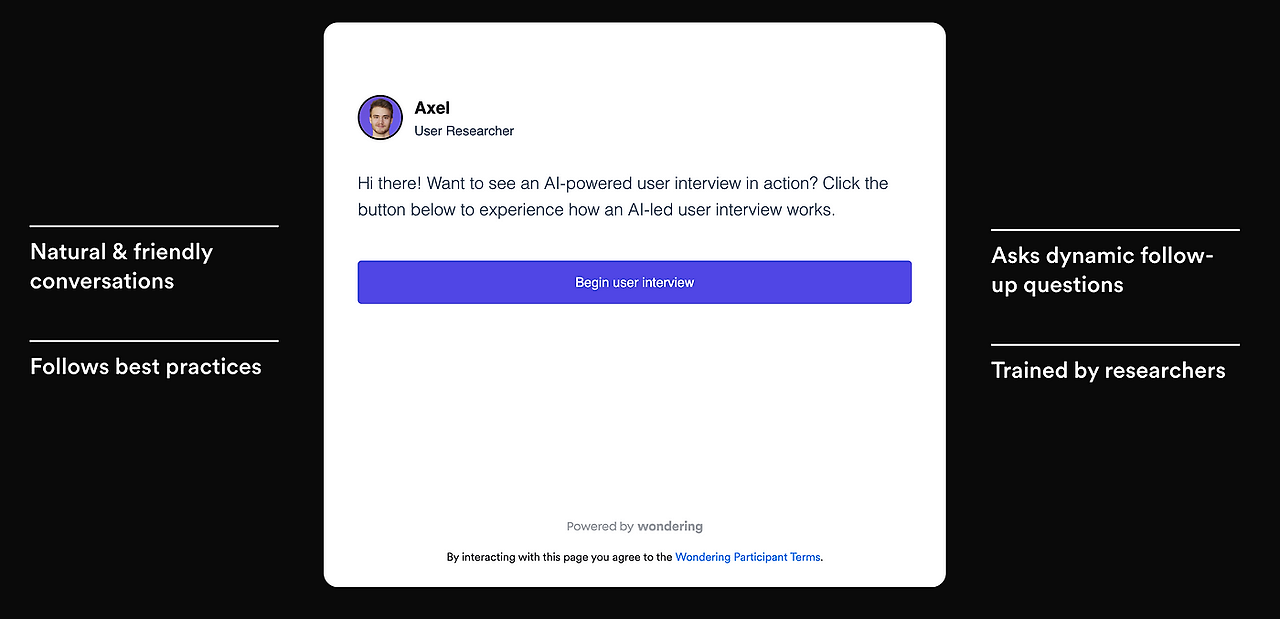This screenshot has width=1280, height=619.
Task: Click the agreement disclaimer sentence in footer
Action: pyautogui.click(x=560, y=557)
